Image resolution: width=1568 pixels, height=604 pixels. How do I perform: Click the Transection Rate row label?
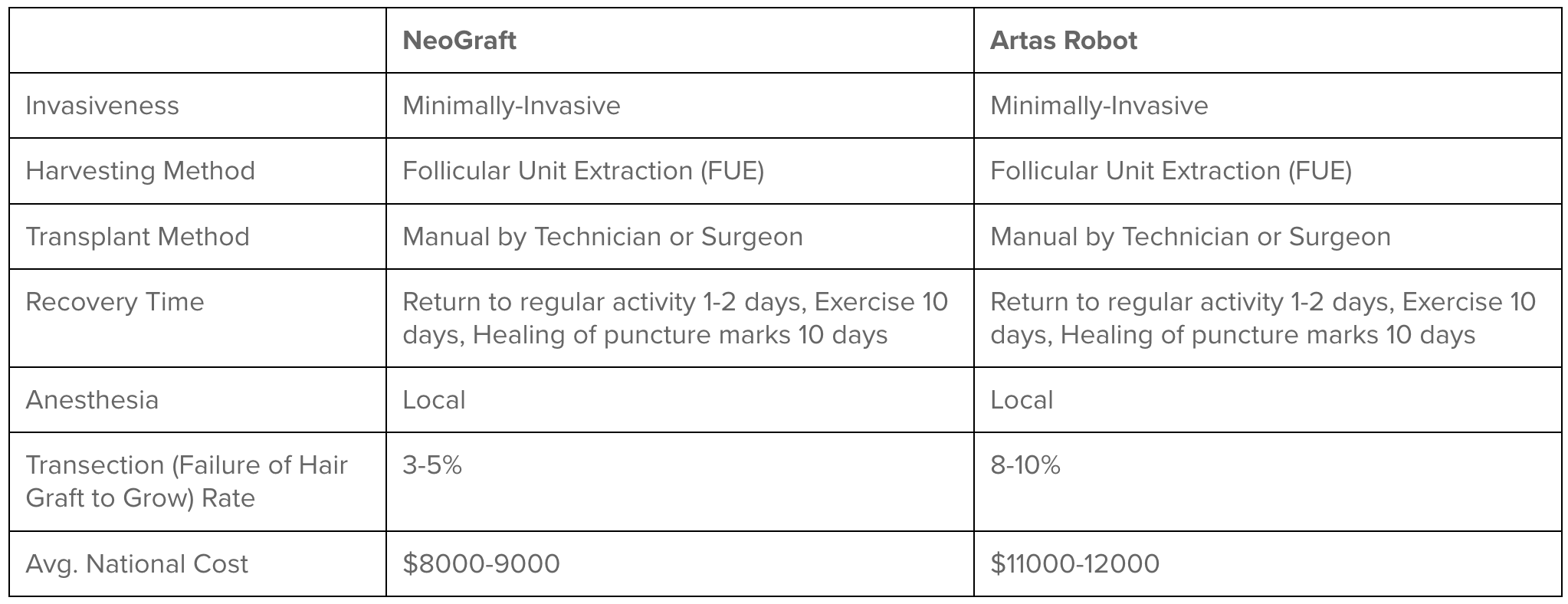click(x=187, y=481)
